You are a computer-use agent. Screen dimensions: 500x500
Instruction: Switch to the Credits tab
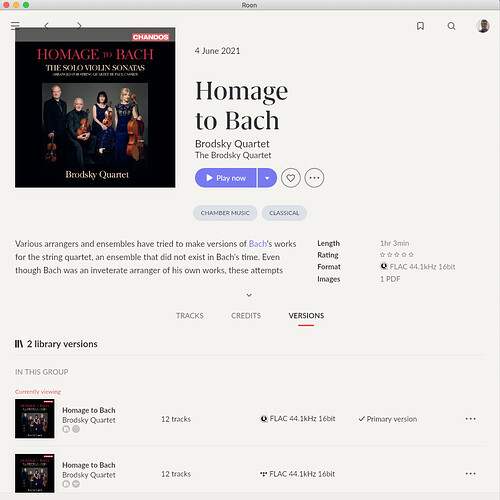(x=246, y=316)
